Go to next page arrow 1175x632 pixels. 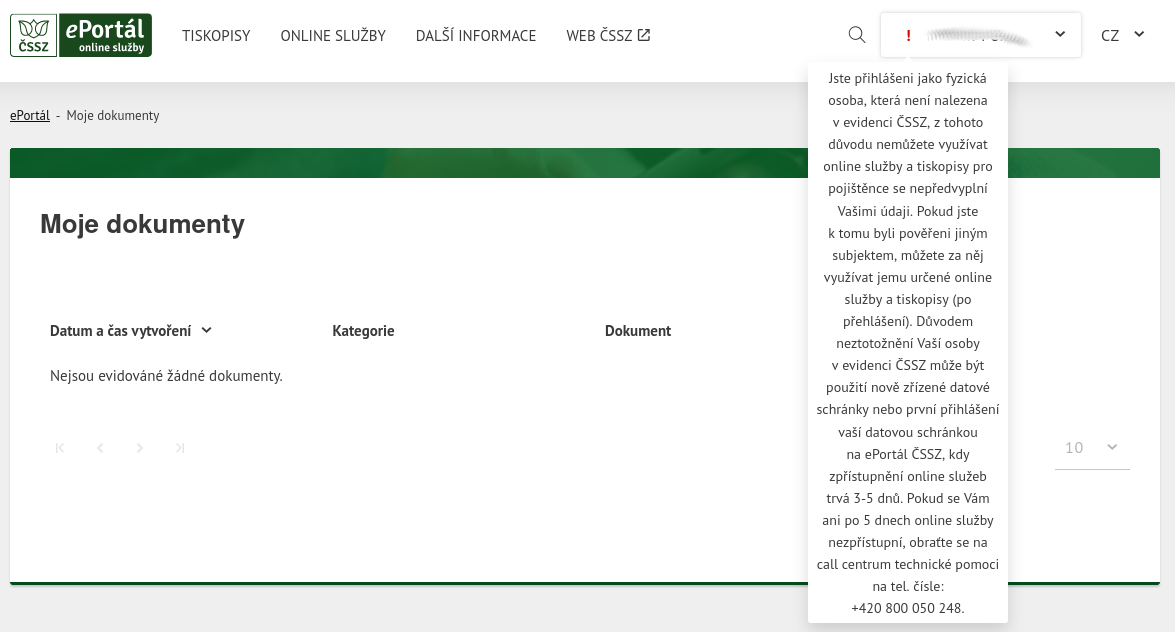140,448
